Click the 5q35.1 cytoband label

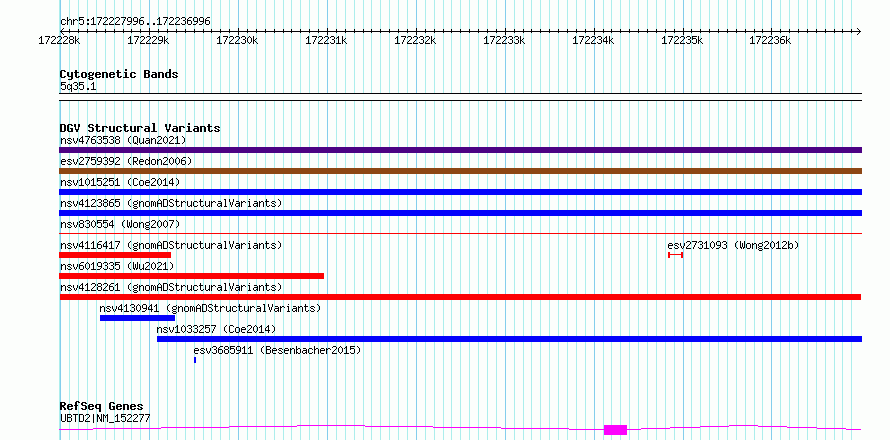pos(78,86)
